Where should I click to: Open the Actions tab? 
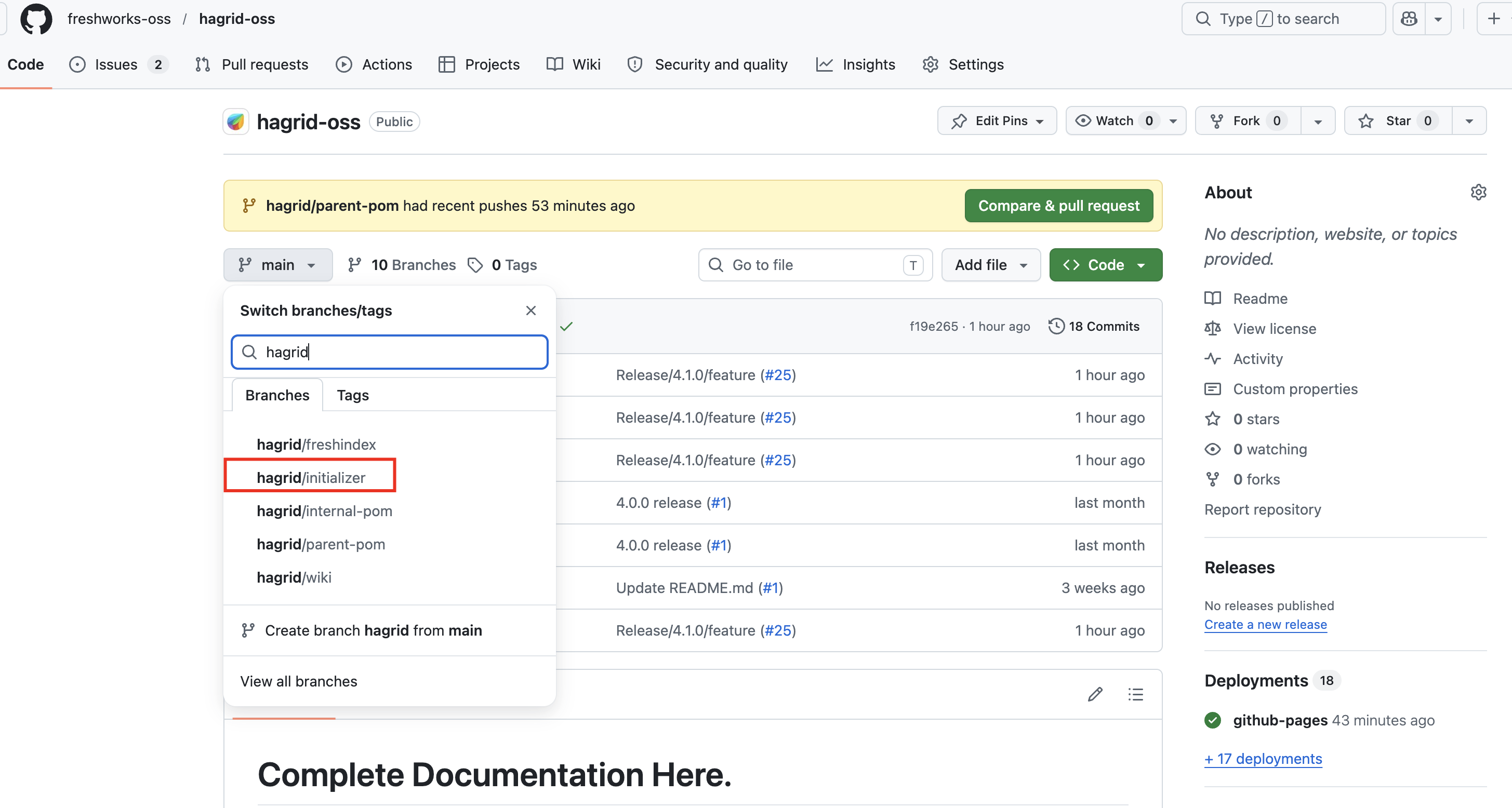[374, 64]
